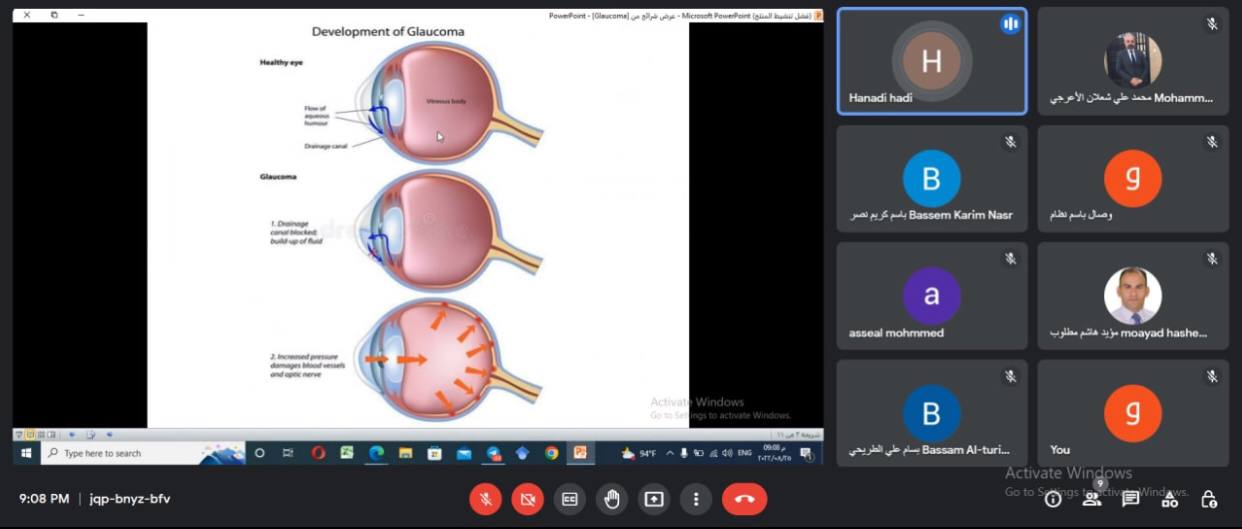The image size is (1242, 529).
Task: Click Hanadi hadi's blue speaking indicator
Action: (1010, 24)
